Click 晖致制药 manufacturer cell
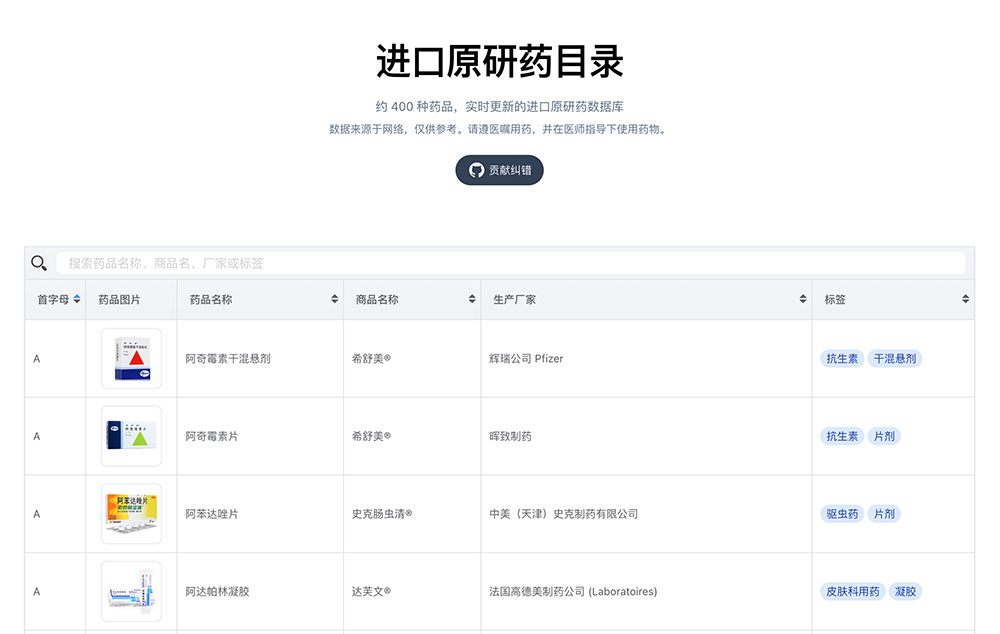Screen dimensions: 1000x634 tap(647, 436)
